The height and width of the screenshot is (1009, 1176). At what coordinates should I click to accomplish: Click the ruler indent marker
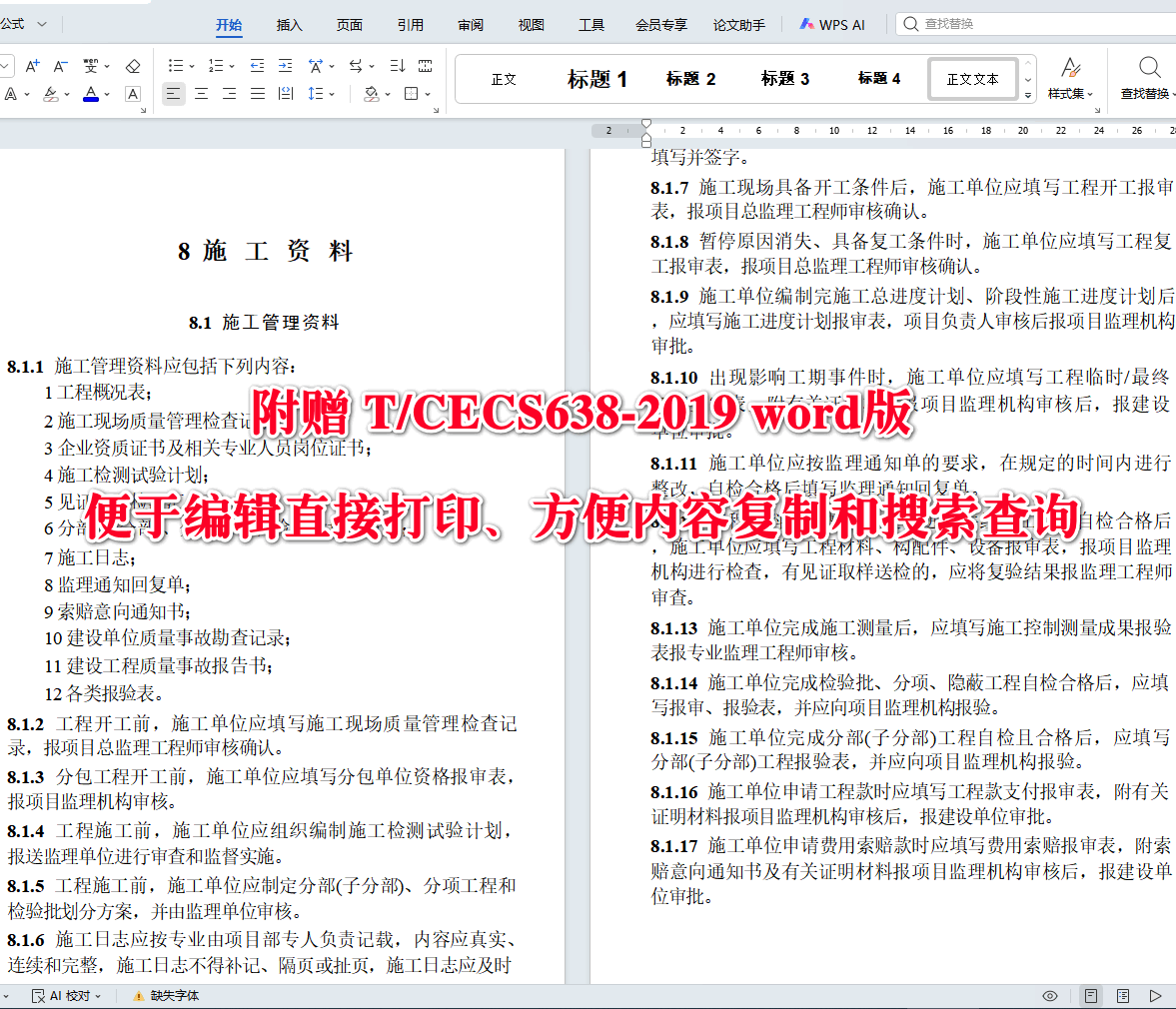[646, 132]
